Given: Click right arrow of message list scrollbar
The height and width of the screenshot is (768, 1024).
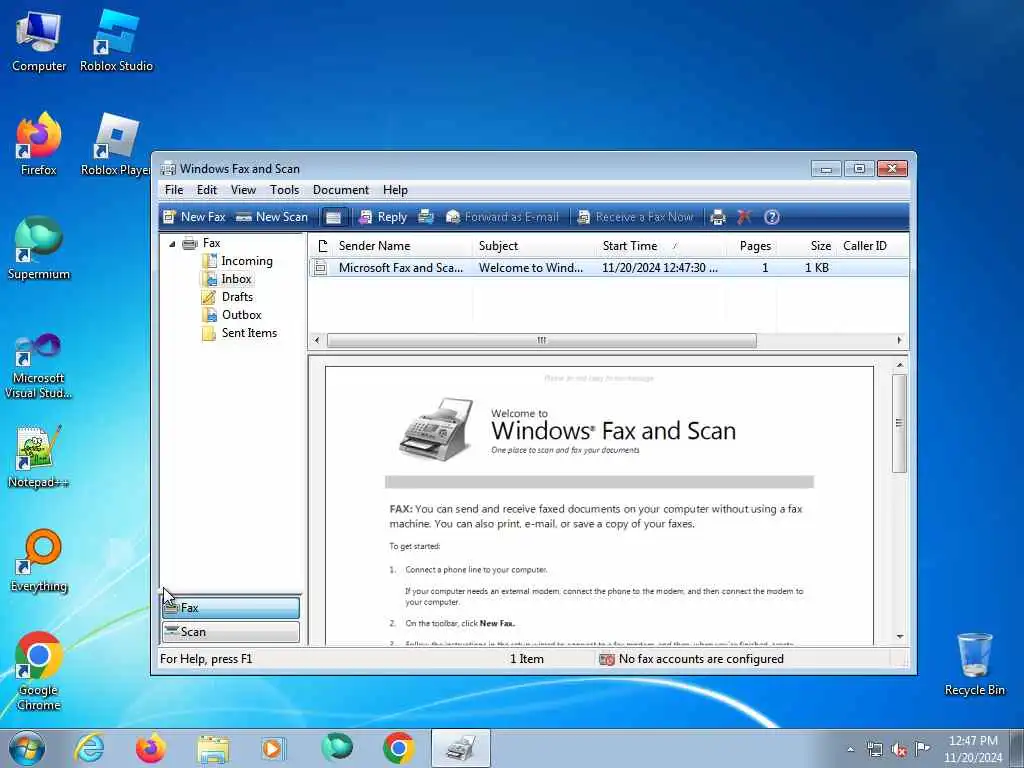Looking at the screenshot, I should pyautogui.click(x=899, y=340).
